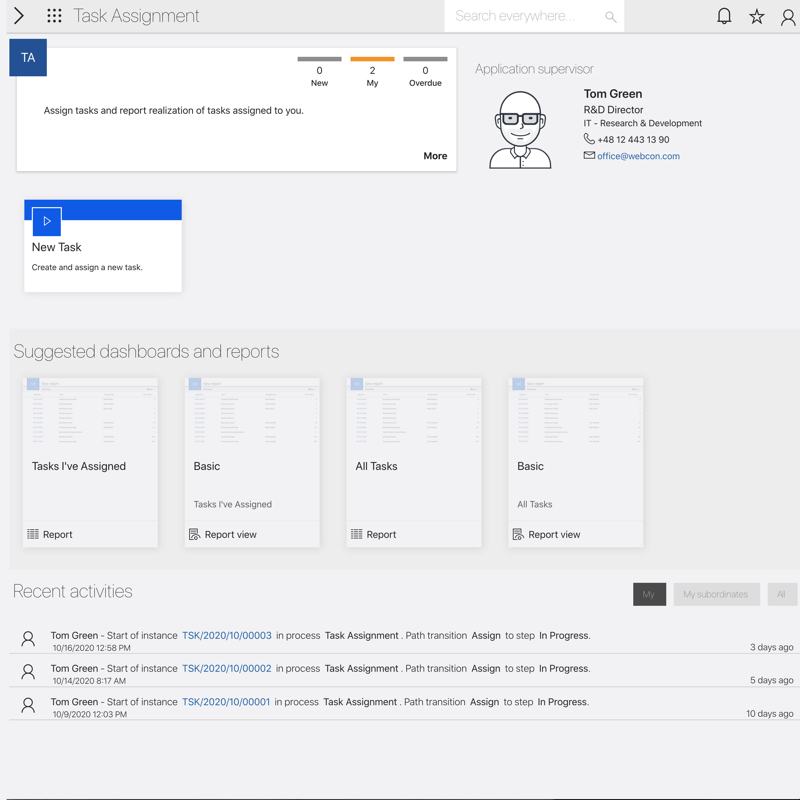Click the TA application badge
800x800 pixels.
[x=28, y=58]
